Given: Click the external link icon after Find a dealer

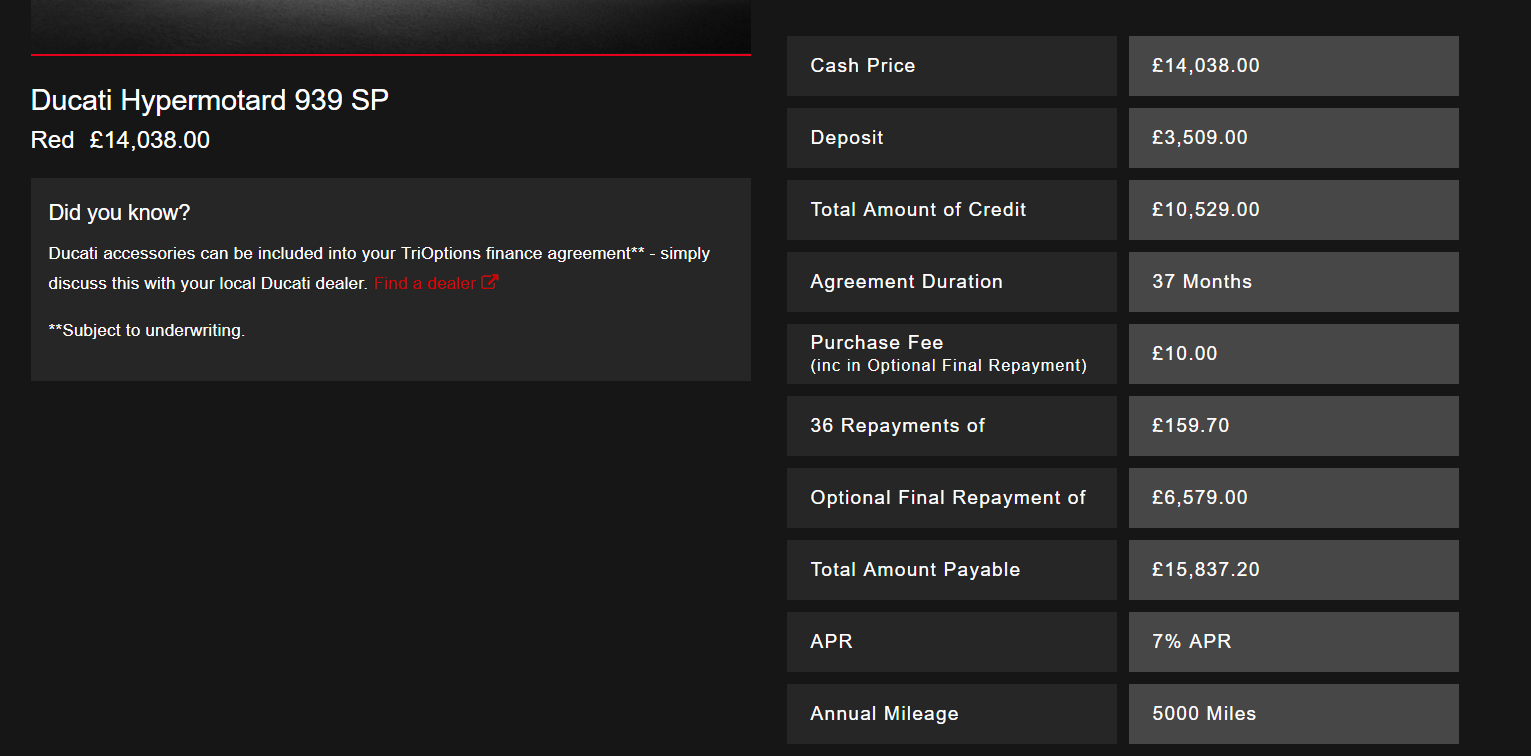Looking at the screenshot, I should (x=490, y=282).
